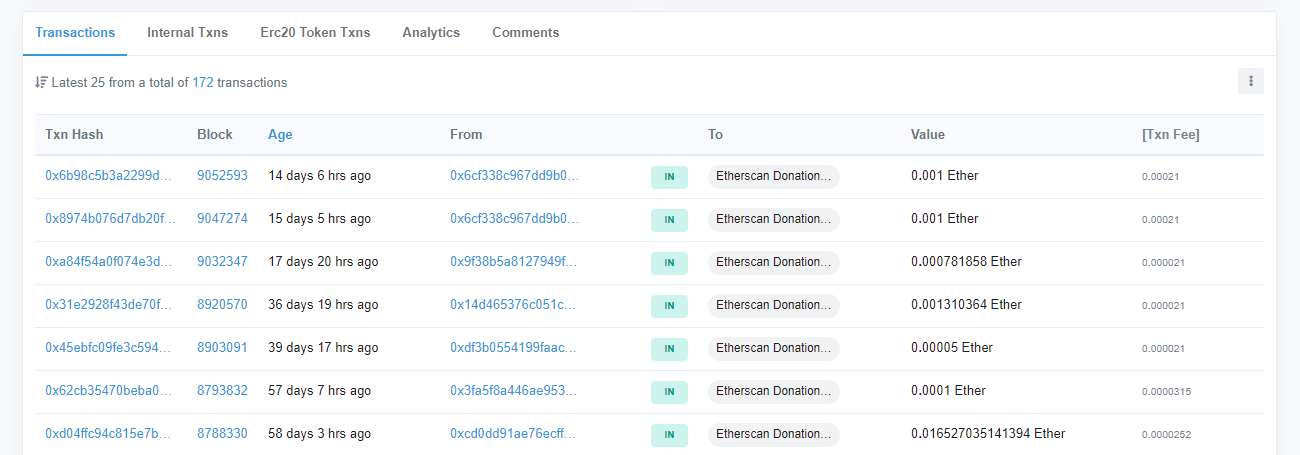Click the 0.016527035141394 Ether value
This screenshot has height=455, width=1300.
click(988, 434)
